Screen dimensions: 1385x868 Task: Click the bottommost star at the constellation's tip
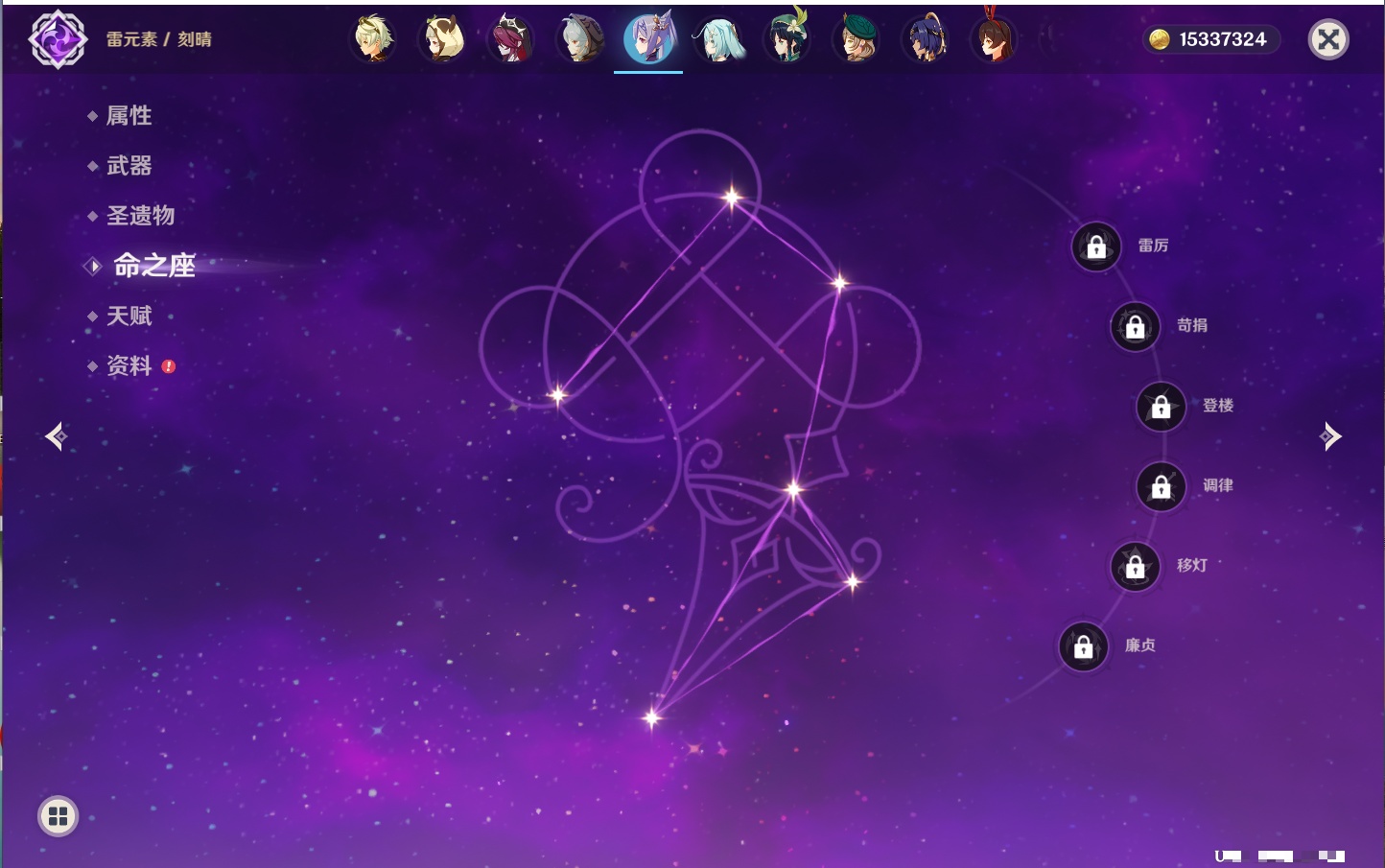652,717
